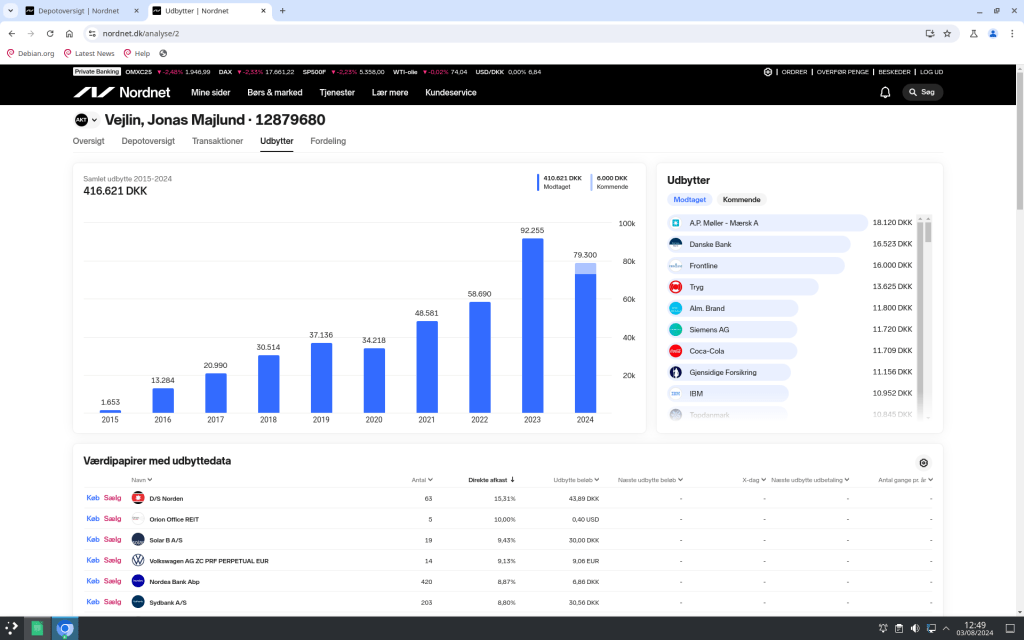Click Sælg for Nordea Bank Abp
1024x640 pixels.
pos(112,581)
